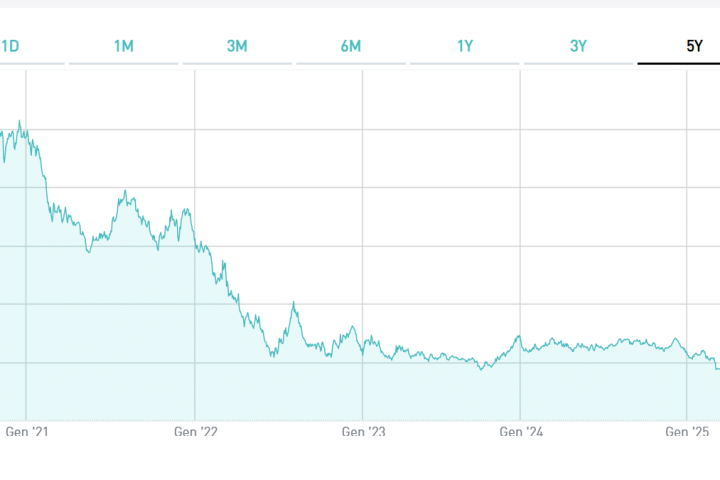Click the Gen '21 axis label
The width and height of the screenshot is (720, 480).
tap(27, 432)
